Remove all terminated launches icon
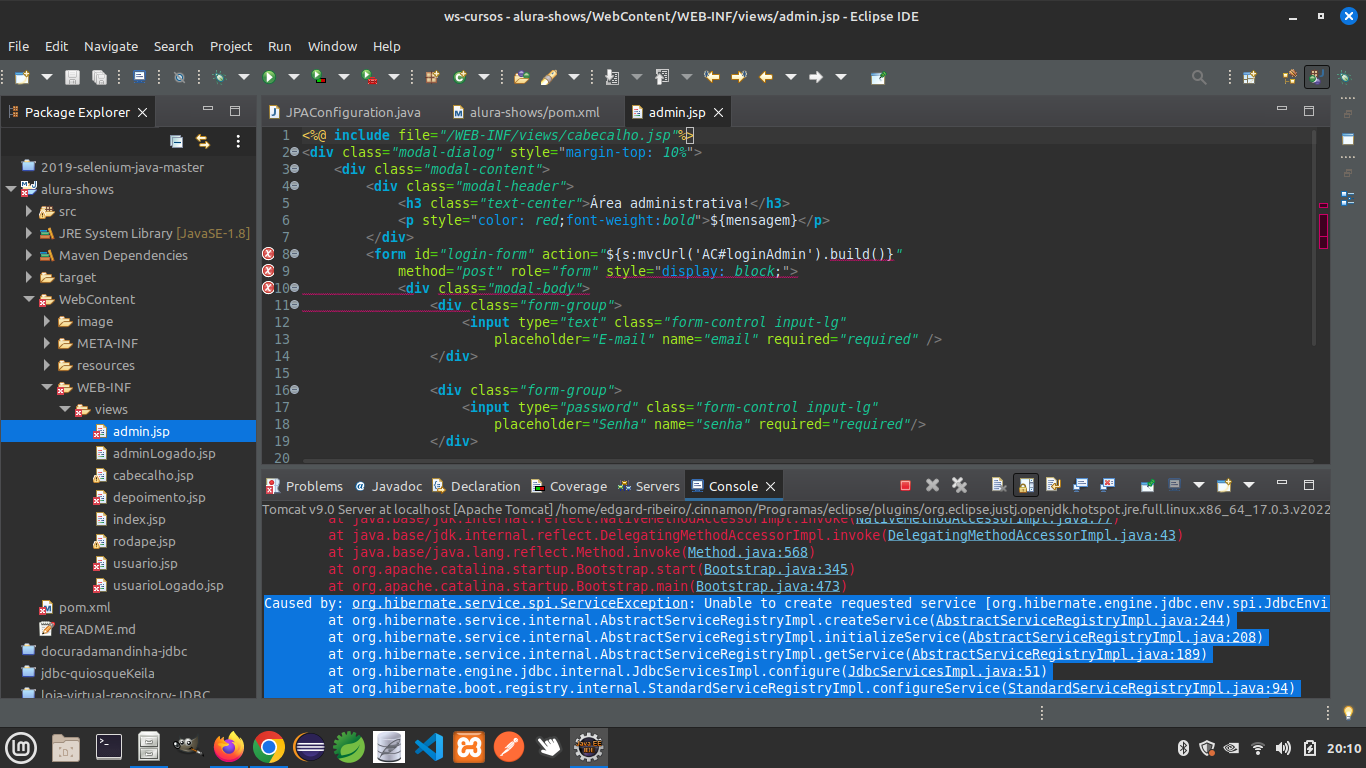 pyautogui.click(x=959, y=485)
